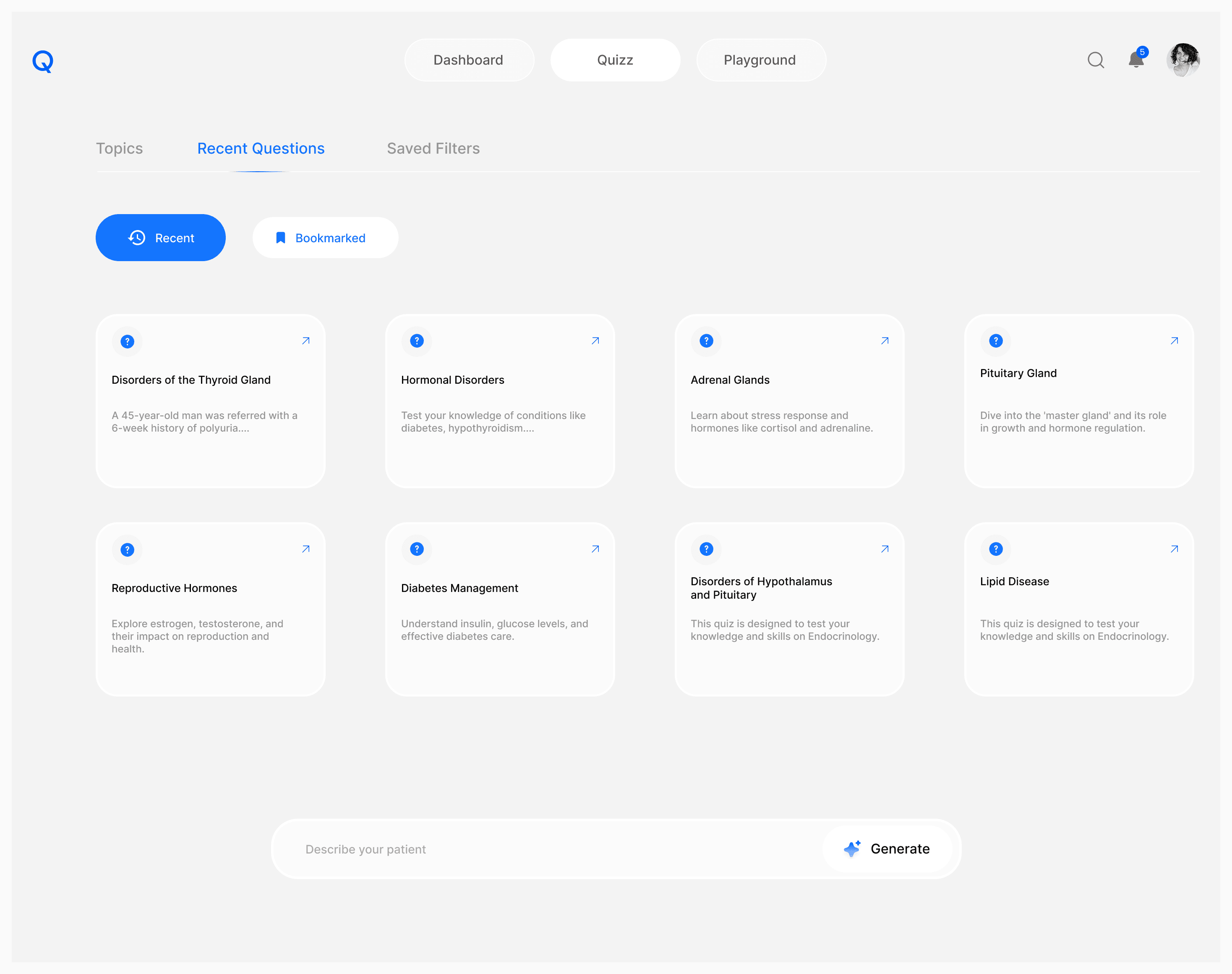Open the Playground navigation item
The width and height of the screenshot is (1232, 974).
coord(760,60)
